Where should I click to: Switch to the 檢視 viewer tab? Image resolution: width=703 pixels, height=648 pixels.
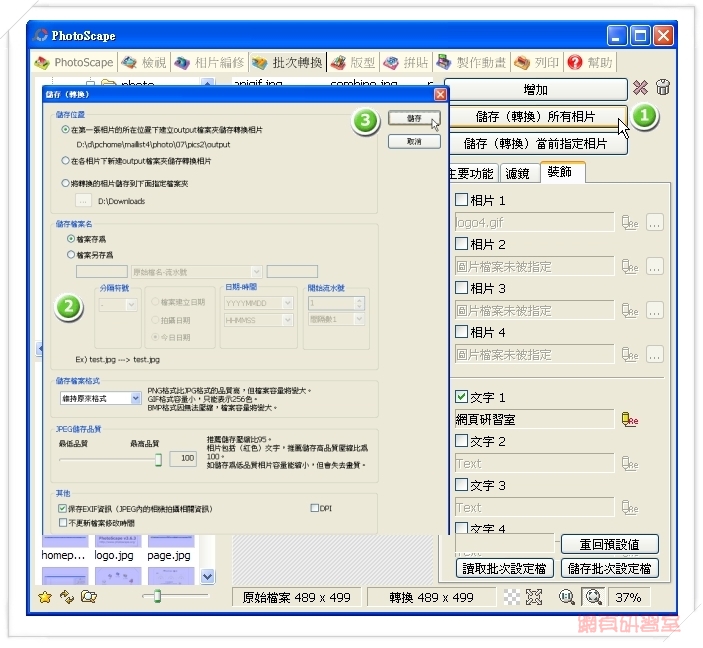(x=144, y=62)
